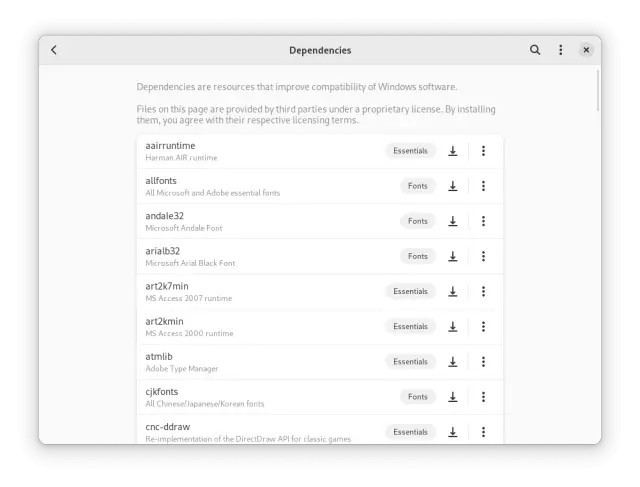Download the andale32 font dependency
The height and width of the screenshot is (487, 640).
[452, 221]
